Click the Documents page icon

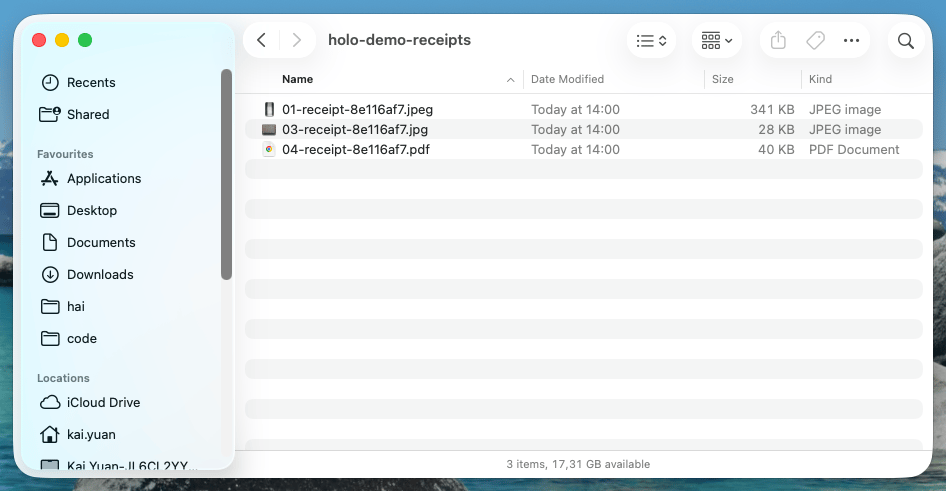(50, 242)
